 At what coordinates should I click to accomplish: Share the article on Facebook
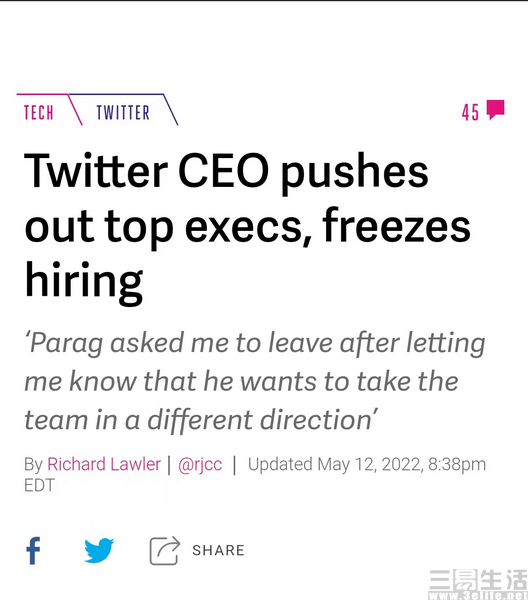point(33,551)
